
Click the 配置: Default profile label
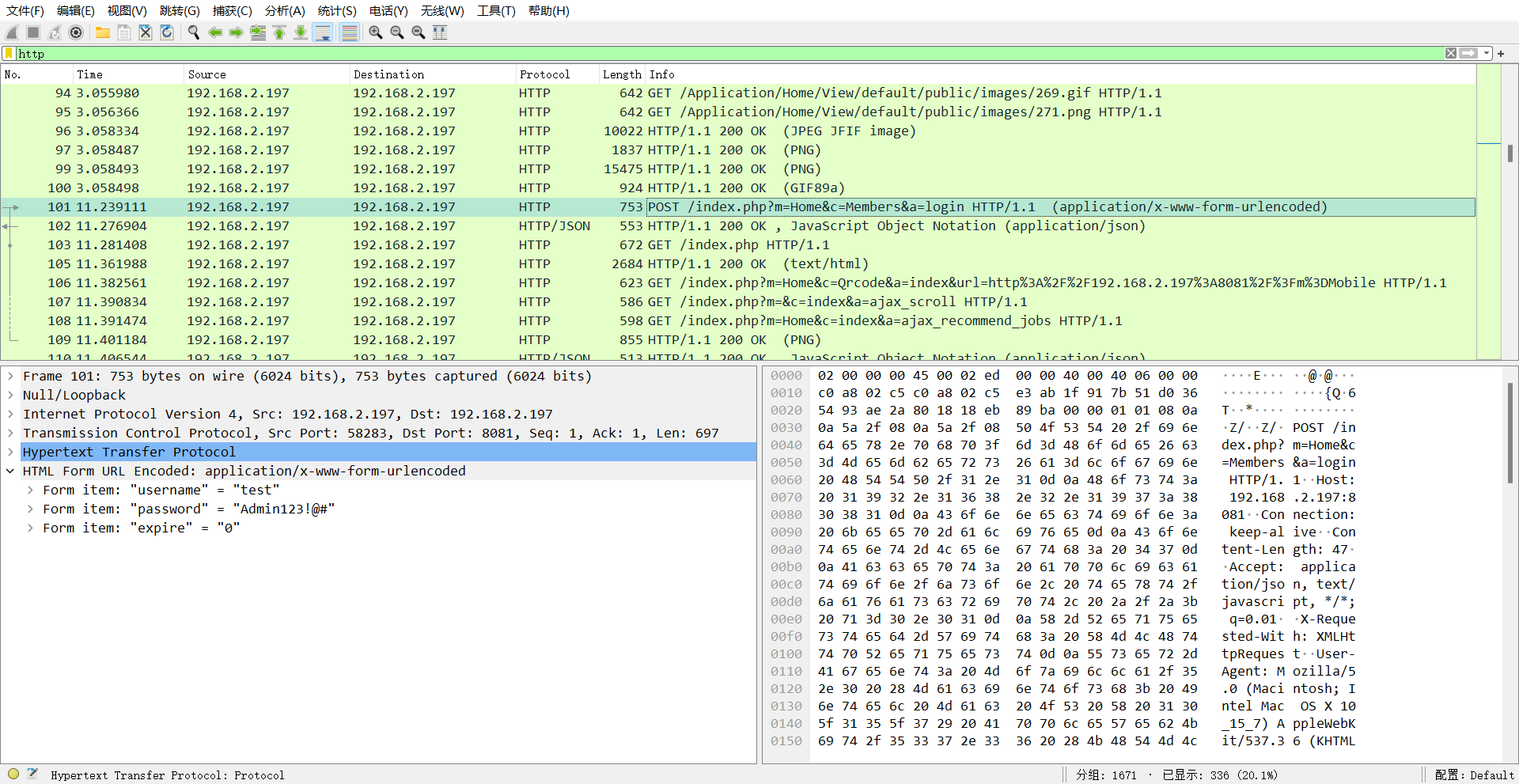coord(1474,775)
